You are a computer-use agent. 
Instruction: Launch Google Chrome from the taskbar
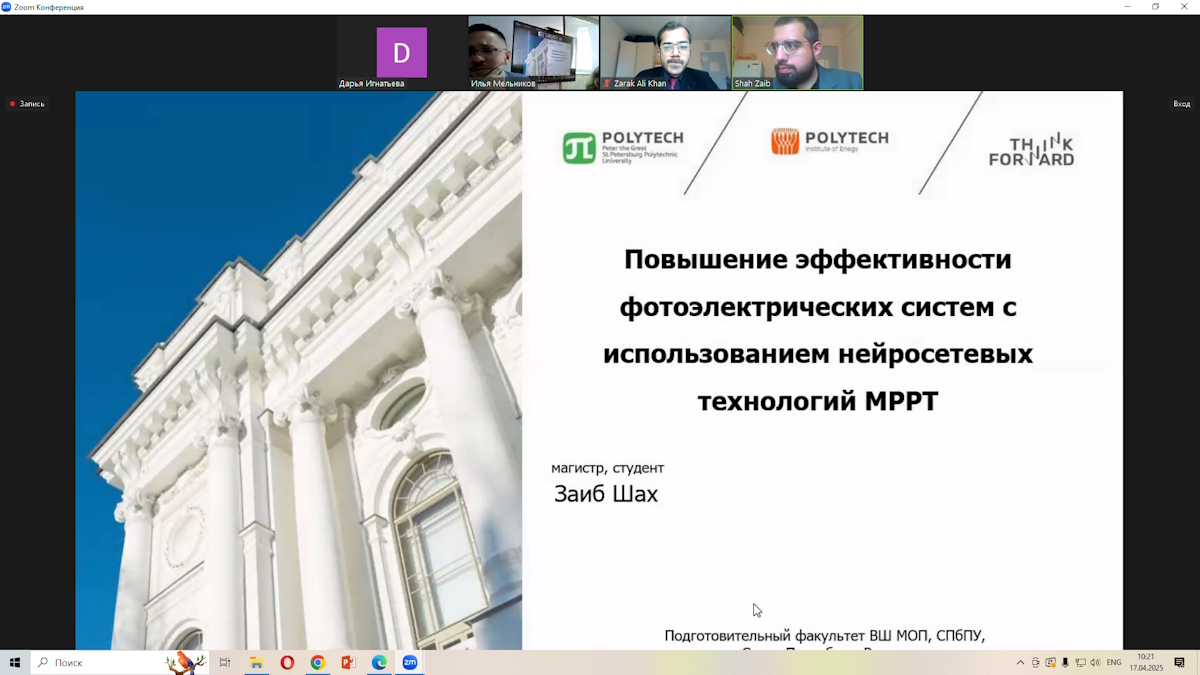pyautogui.click(x=318, y=663)
